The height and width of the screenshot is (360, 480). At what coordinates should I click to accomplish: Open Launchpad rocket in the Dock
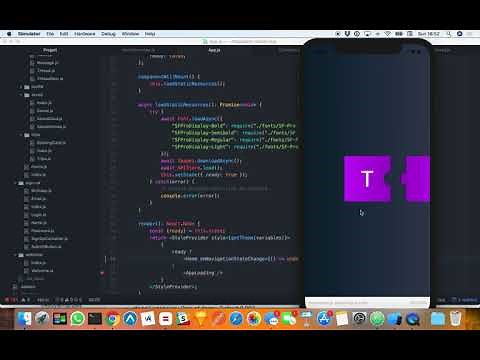(x=42, y=319)
